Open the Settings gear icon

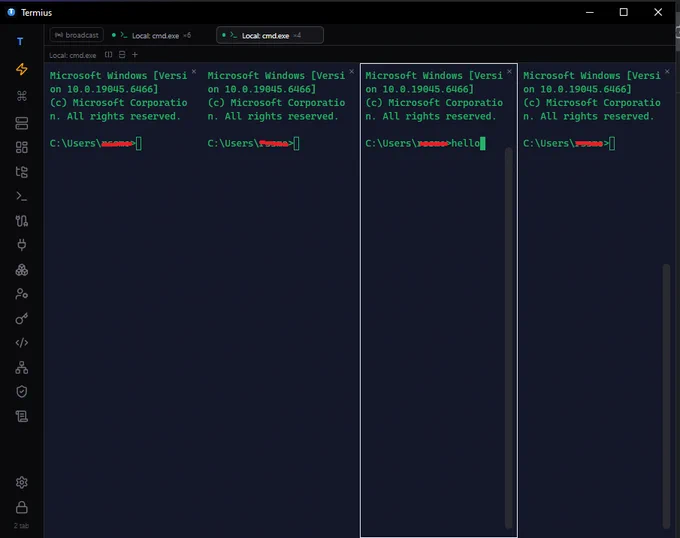point(22,483)
